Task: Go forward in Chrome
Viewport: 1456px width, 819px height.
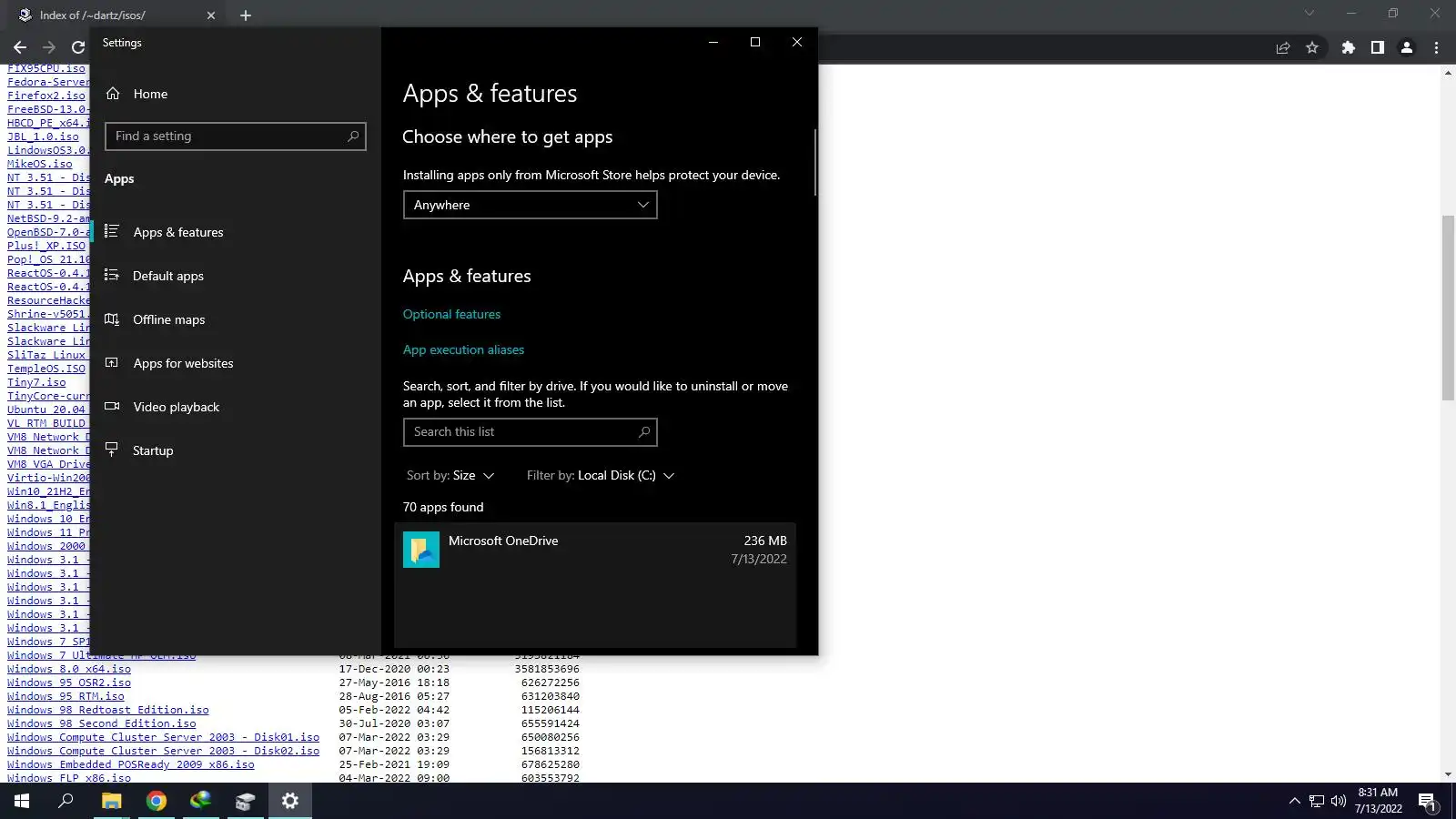Action: tap(49, 47)
